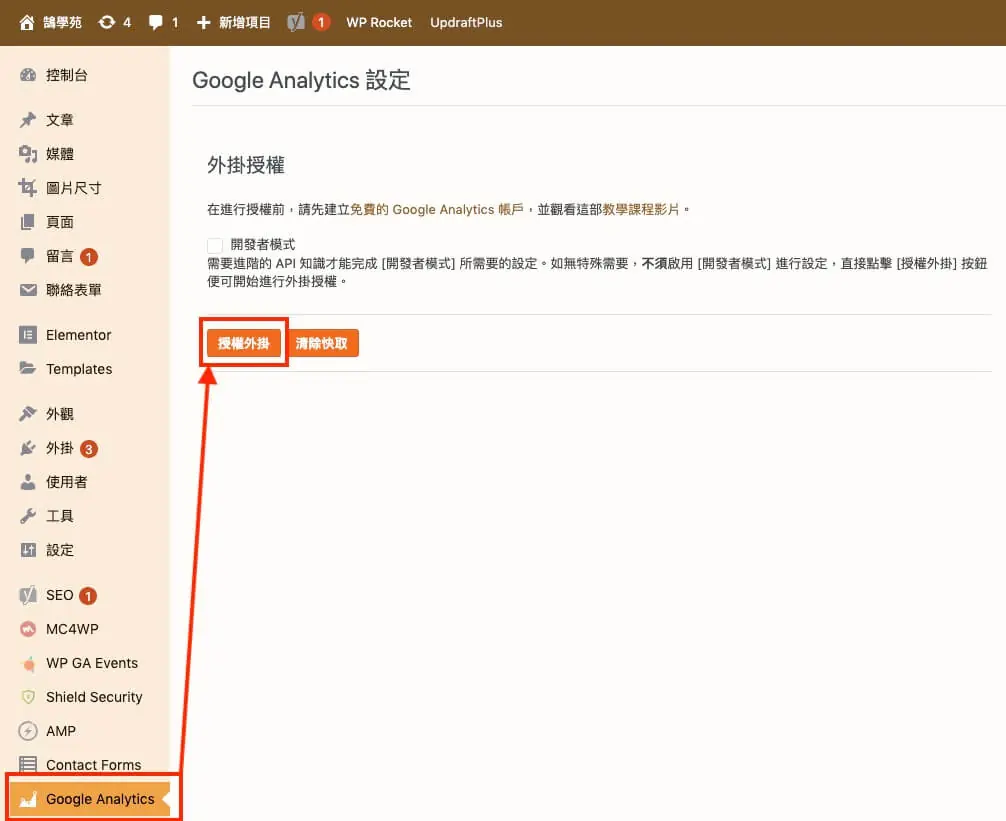The image size is (1006, 821).
Task: Click the Google Analytics chart icon
Action: pyautogui.click(x=28, y=799)
